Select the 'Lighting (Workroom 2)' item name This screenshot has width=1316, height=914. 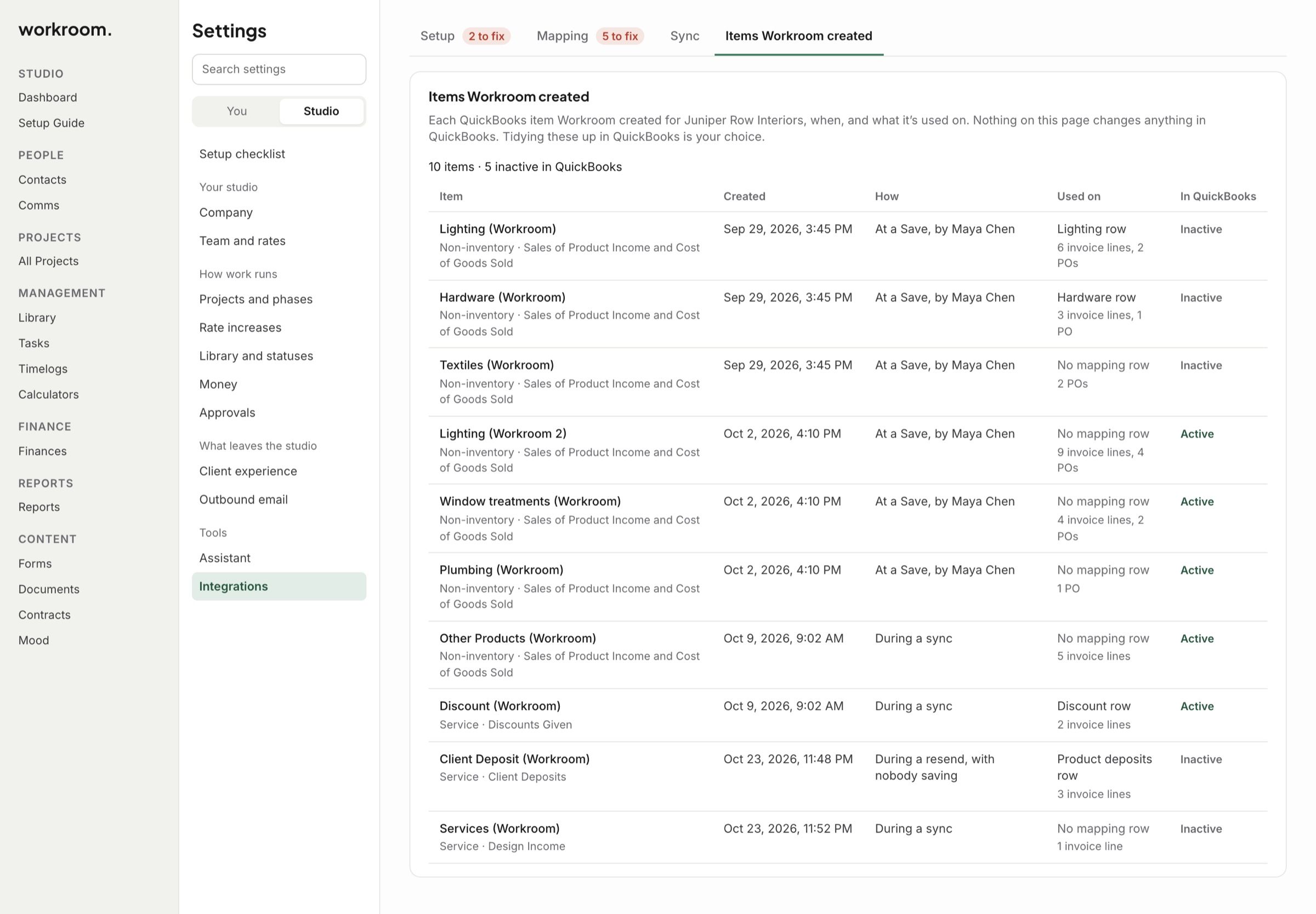503,433
